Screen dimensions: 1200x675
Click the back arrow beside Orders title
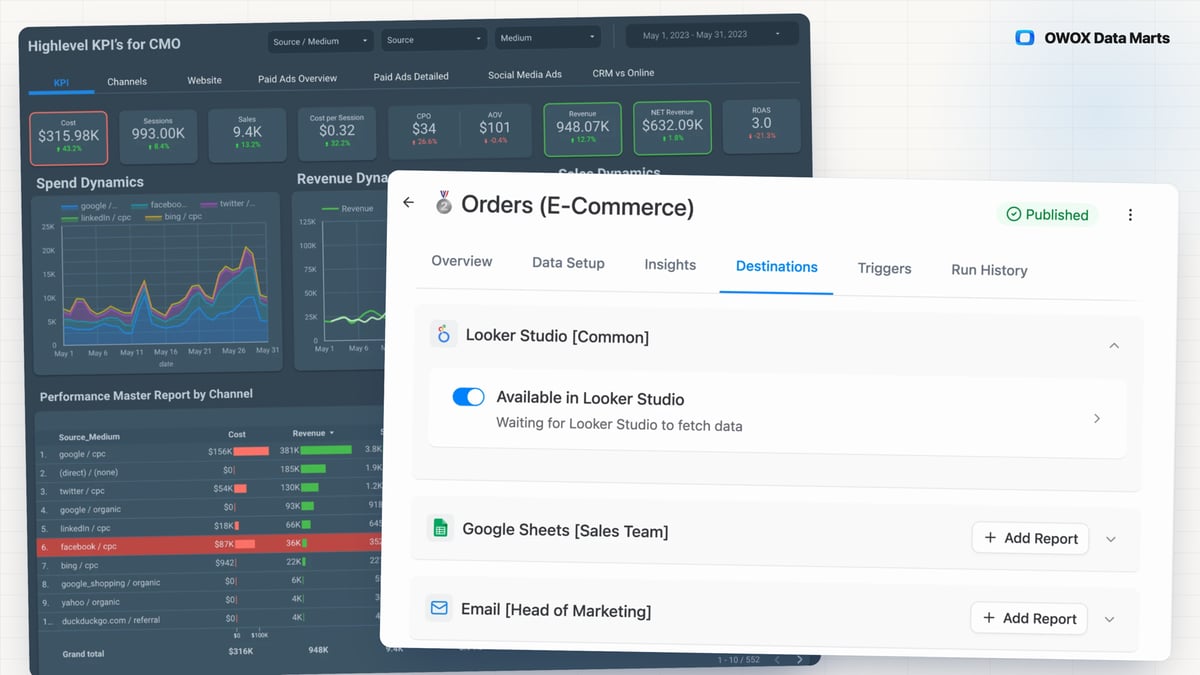[x=408, y=203]
